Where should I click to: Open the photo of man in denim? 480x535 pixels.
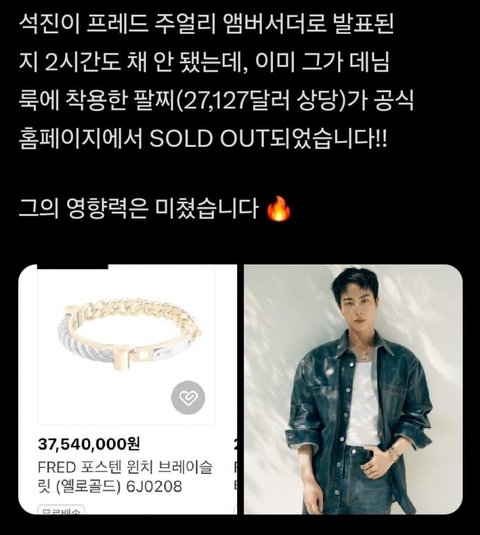[353, 389]
